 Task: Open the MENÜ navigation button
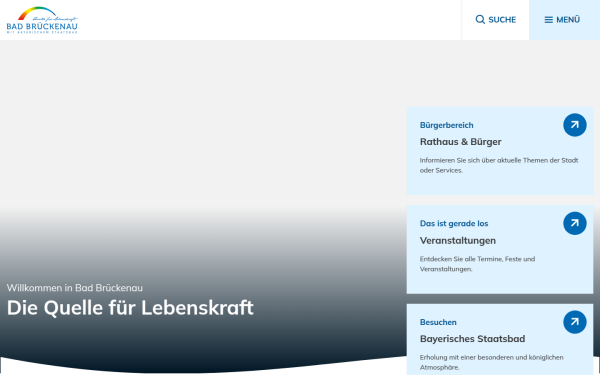(564, 20)
